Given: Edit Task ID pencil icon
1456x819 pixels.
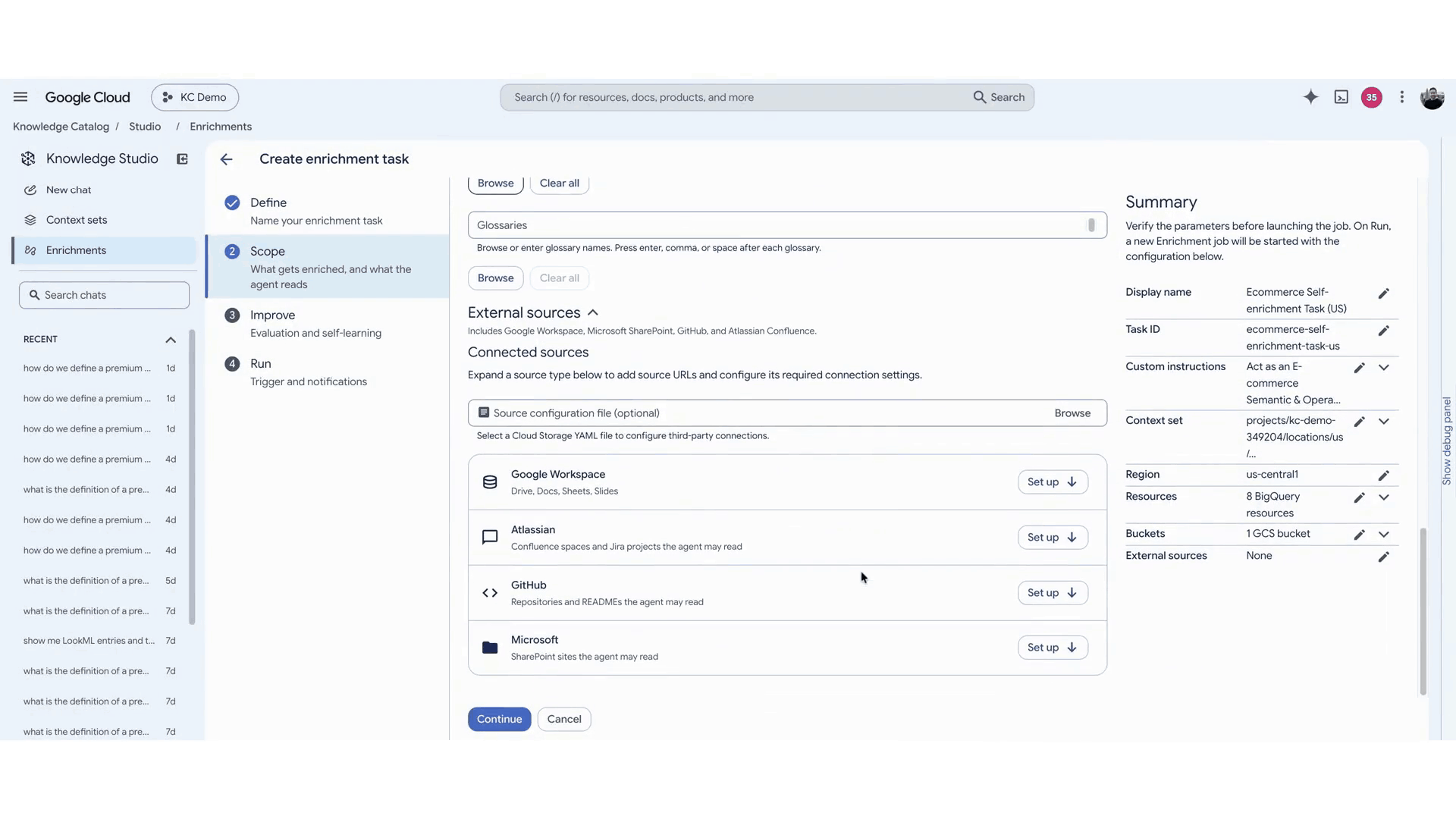Looking at the screenshot, I should coord(1383,331).
